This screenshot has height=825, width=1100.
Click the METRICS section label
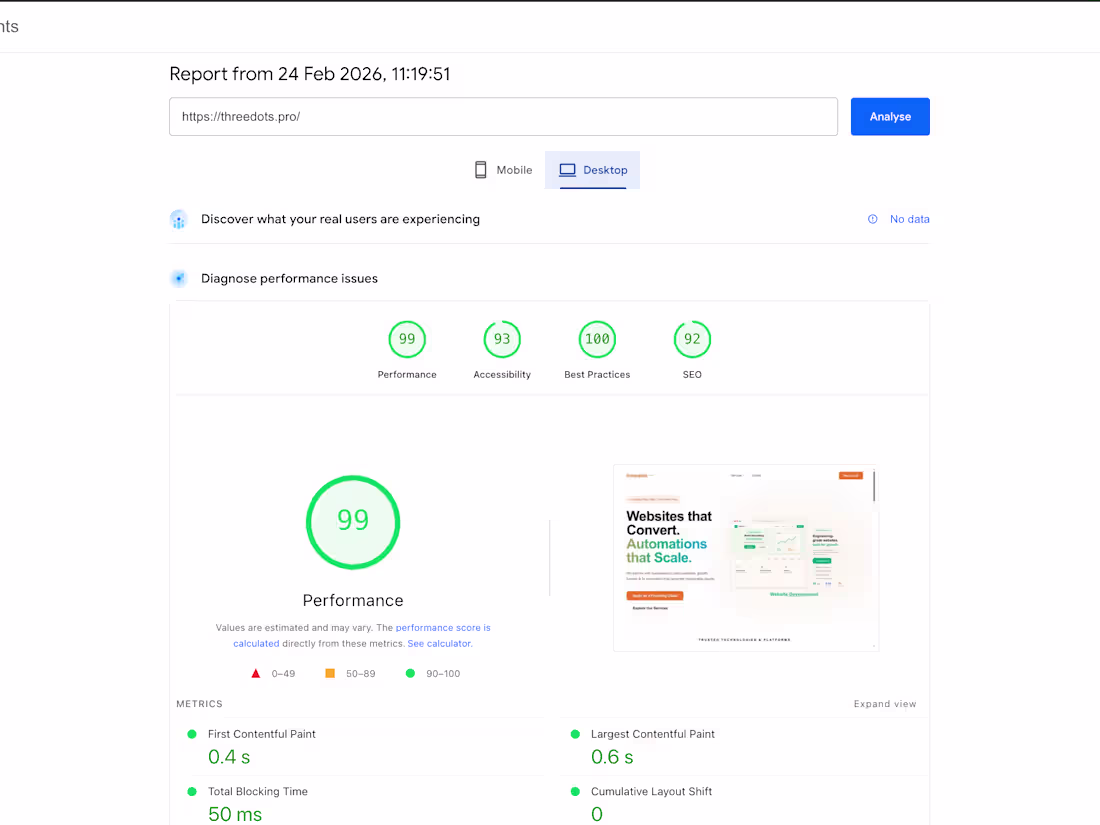pos(199,704)
